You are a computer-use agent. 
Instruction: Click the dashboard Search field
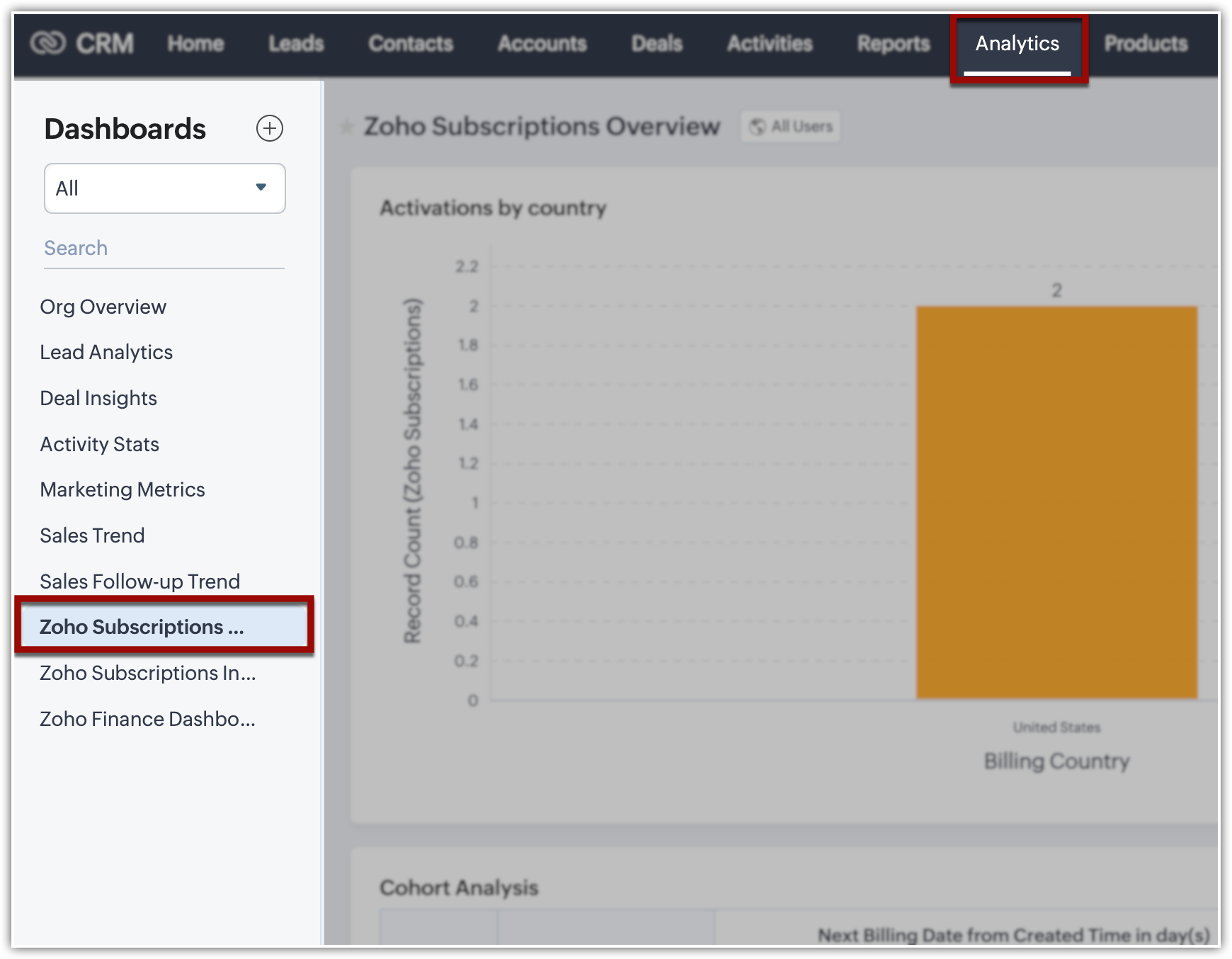164,249
